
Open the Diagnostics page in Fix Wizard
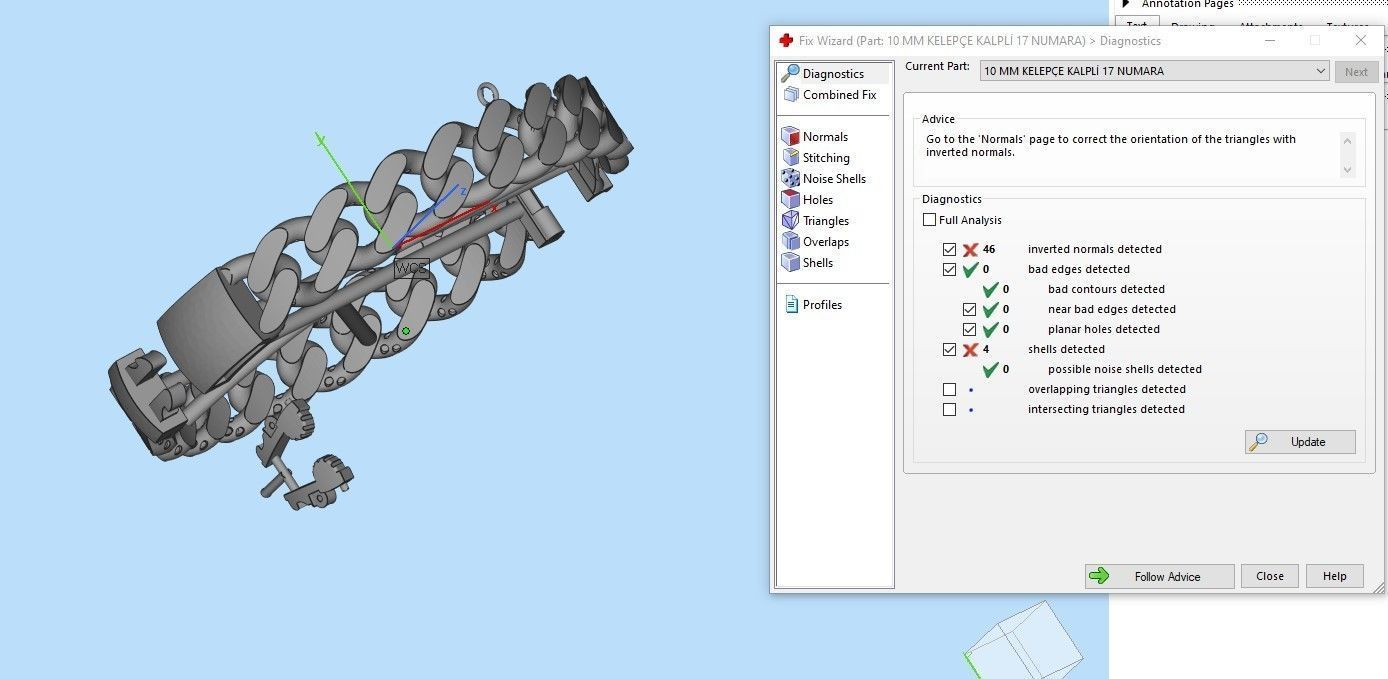pos(833,74)
